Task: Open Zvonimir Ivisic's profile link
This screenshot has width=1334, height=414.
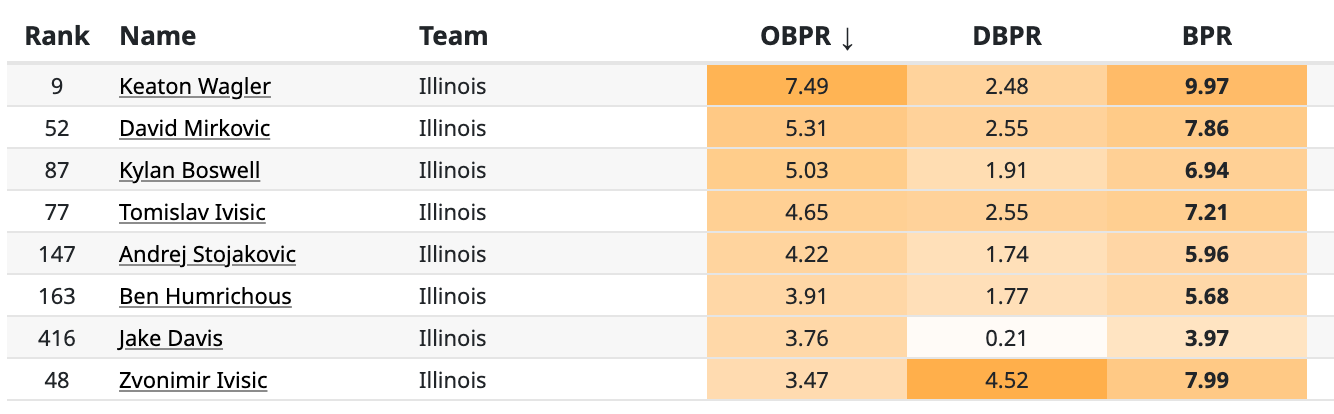Action: pos(193,381)
